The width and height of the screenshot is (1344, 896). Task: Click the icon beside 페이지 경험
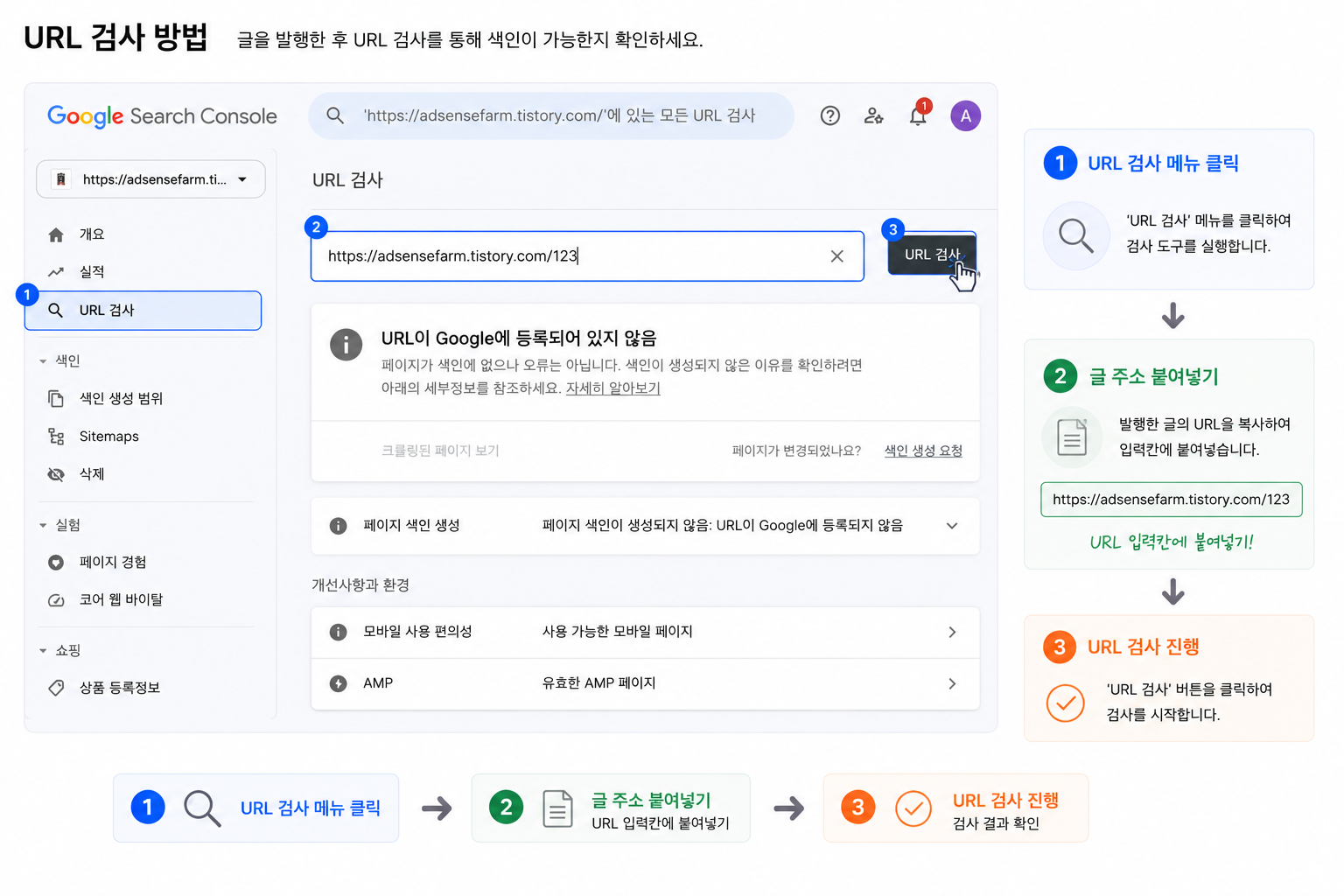[x=56, y=563]
